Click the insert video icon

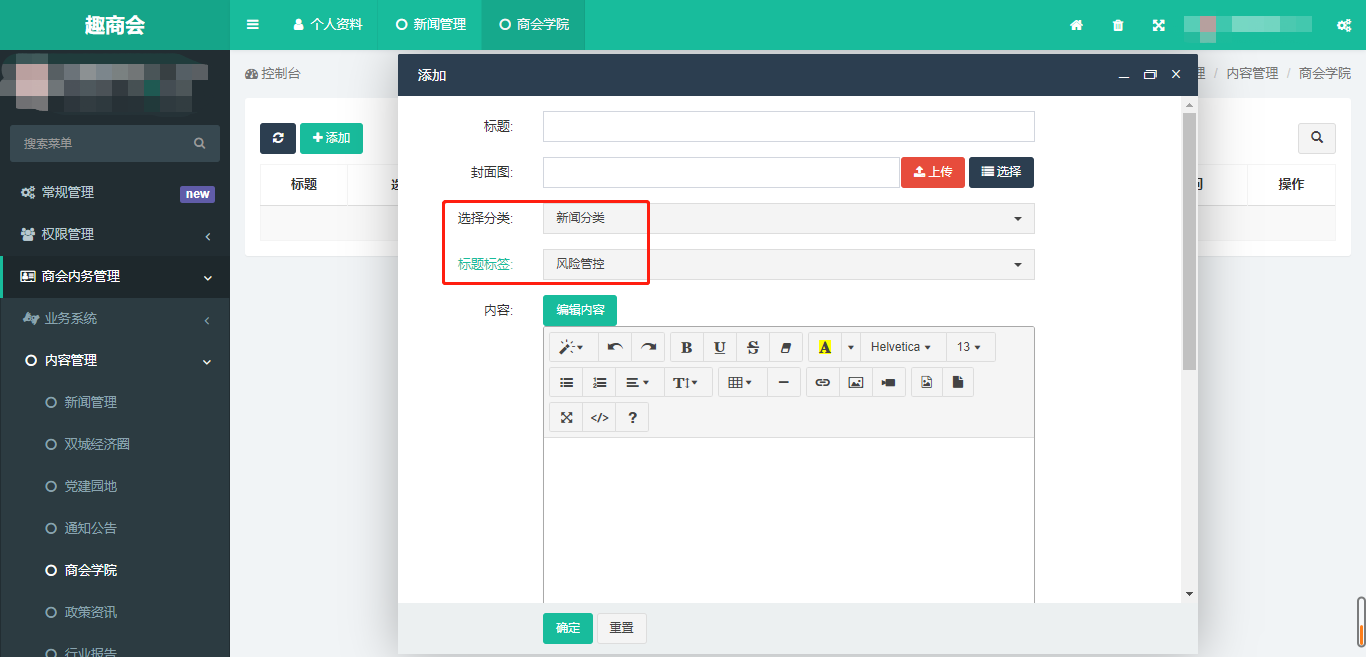(x=888, y=382)
